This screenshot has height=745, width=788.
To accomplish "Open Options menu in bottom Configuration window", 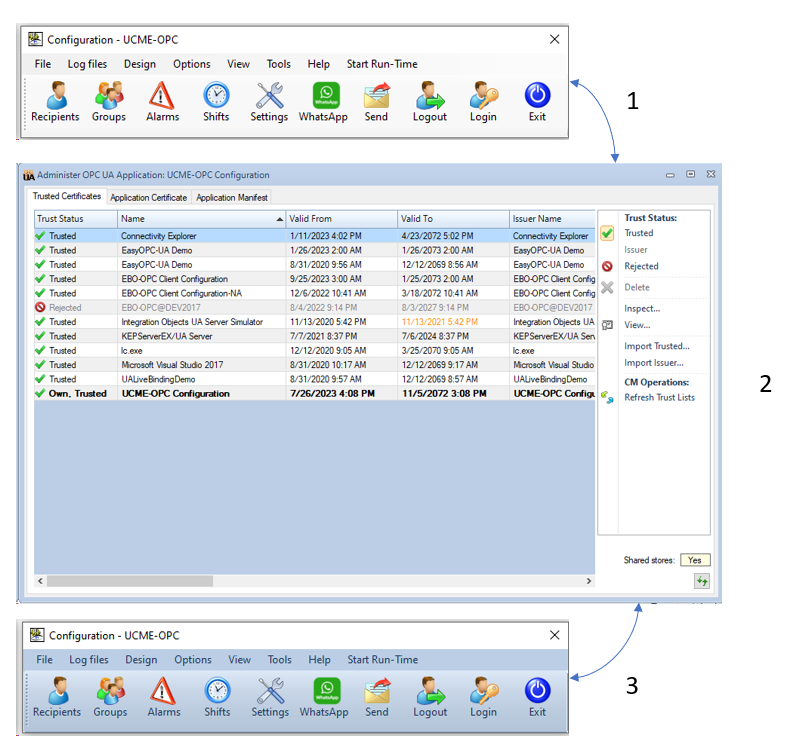I will pyautogui.click(x=193, y=660).
